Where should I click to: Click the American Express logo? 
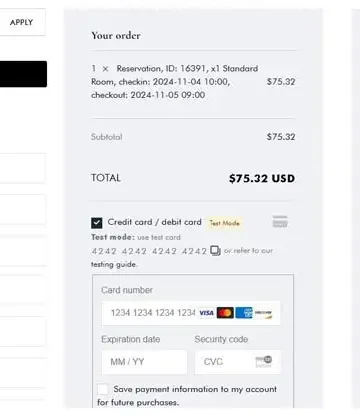click(x=244, y=313)
